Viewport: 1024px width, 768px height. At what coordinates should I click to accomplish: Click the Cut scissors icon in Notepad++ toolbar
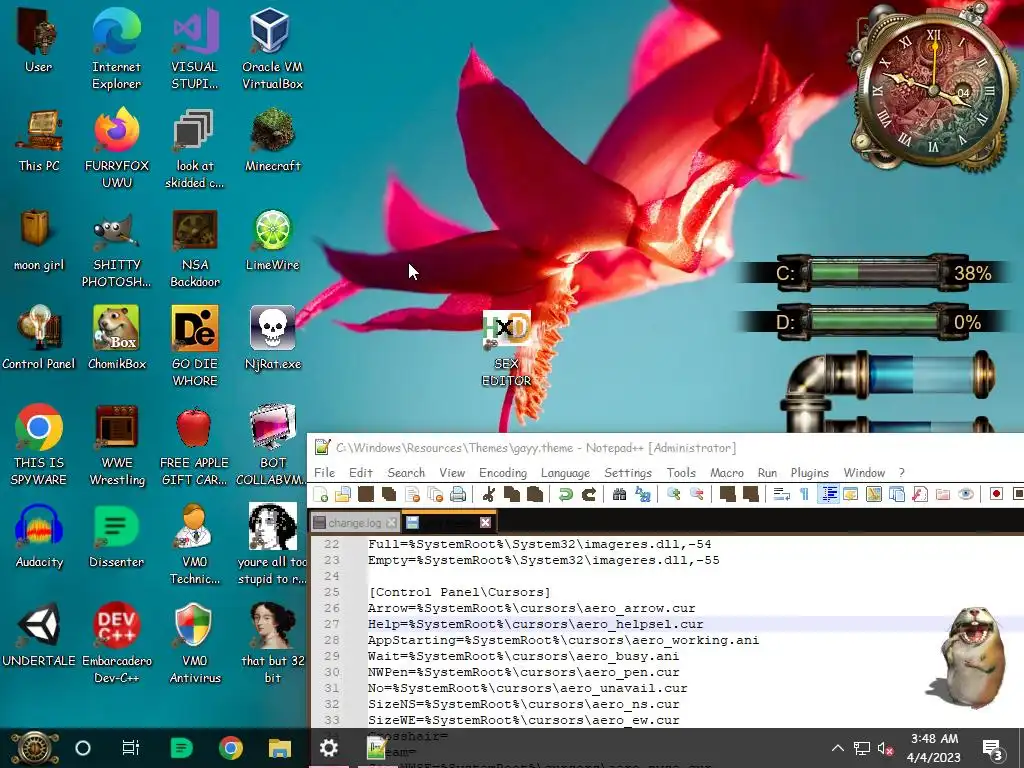tap(488, 494)
